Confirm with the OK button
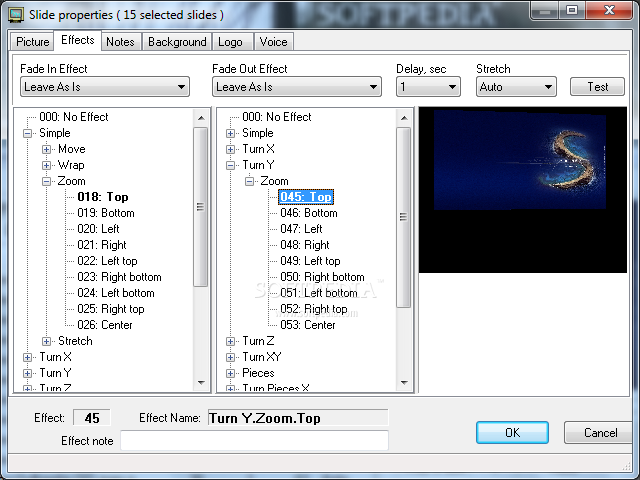This screenshot has height=480, width=640. 512,433
